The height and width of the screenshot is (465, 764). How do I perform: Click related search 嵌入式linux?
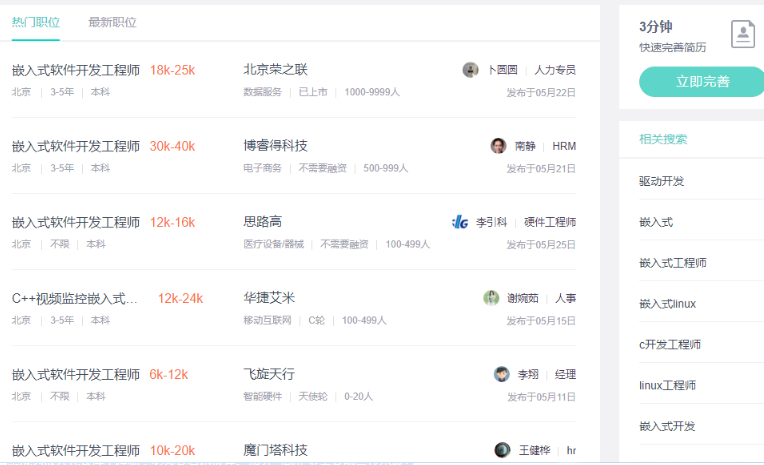(667, 304)
